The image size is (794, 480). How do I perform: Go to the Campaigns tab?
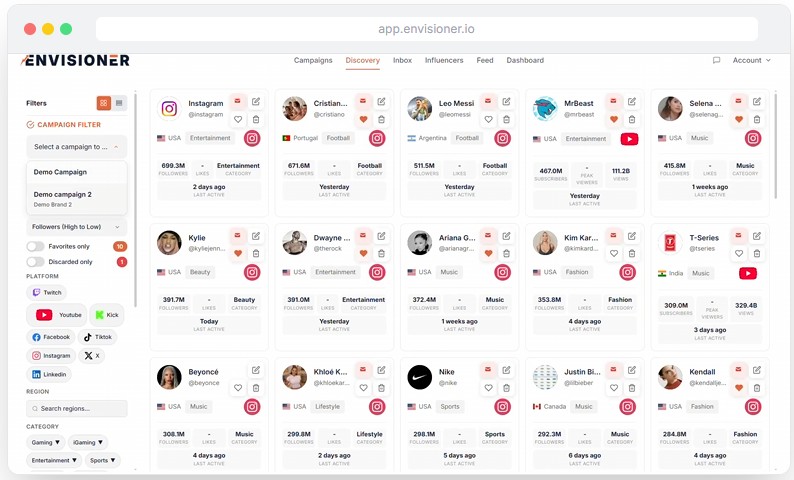tap(313, 60)
